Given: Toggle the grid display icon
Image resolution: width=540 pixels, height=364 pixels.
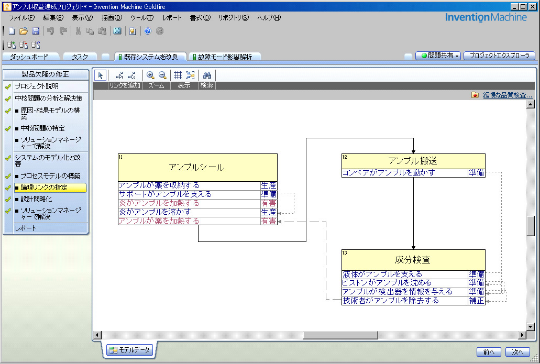Looking at the screenshot, I should coord(178,75).
